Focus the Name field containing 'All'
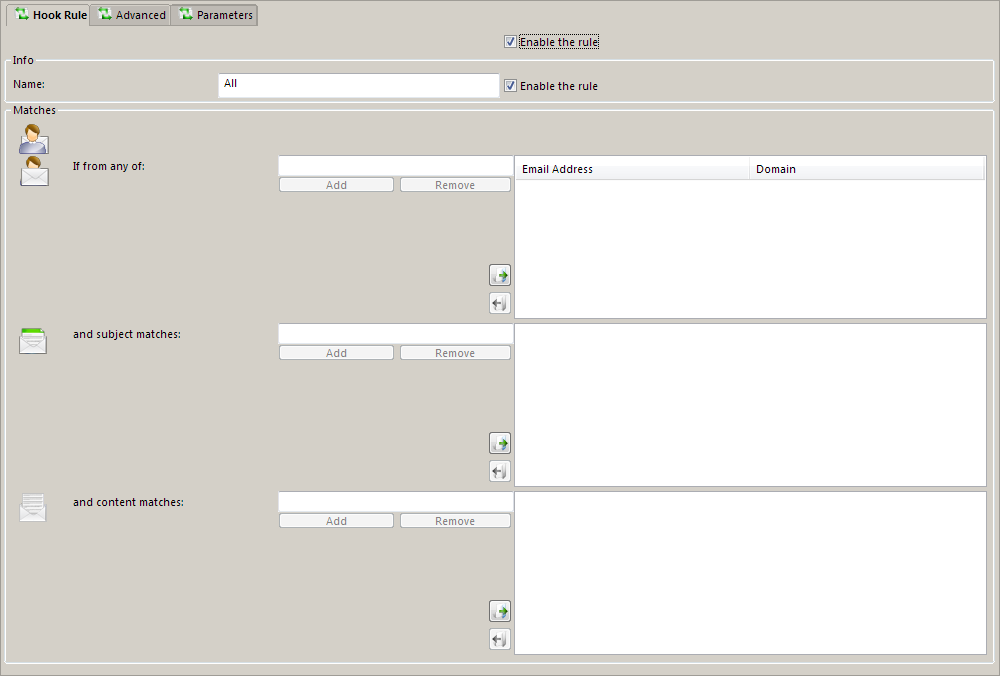1000x676 pixels. (x=358, y=86)
